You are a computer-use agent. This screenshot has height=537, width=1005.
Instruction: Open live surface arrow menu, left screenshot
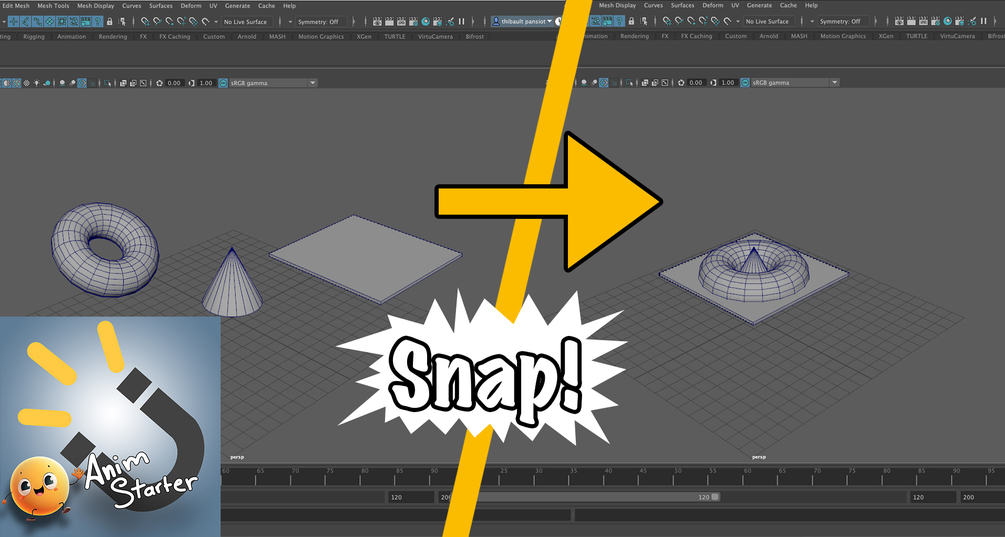(216, 22)
